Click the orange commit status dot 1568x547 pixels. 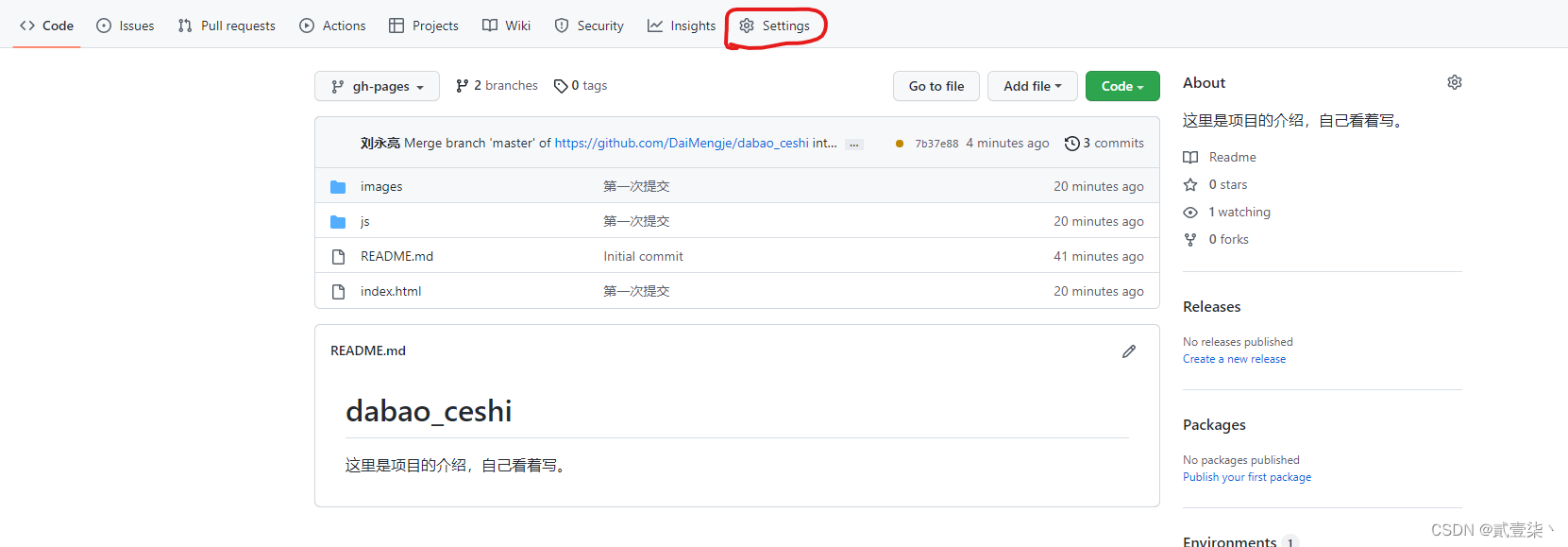(899, 144)
